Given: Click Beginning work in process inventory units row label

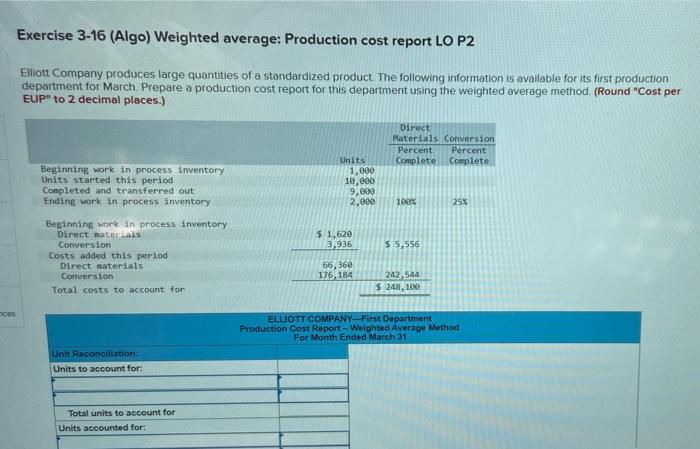Looking at the screenshot, I should point(133,170).
